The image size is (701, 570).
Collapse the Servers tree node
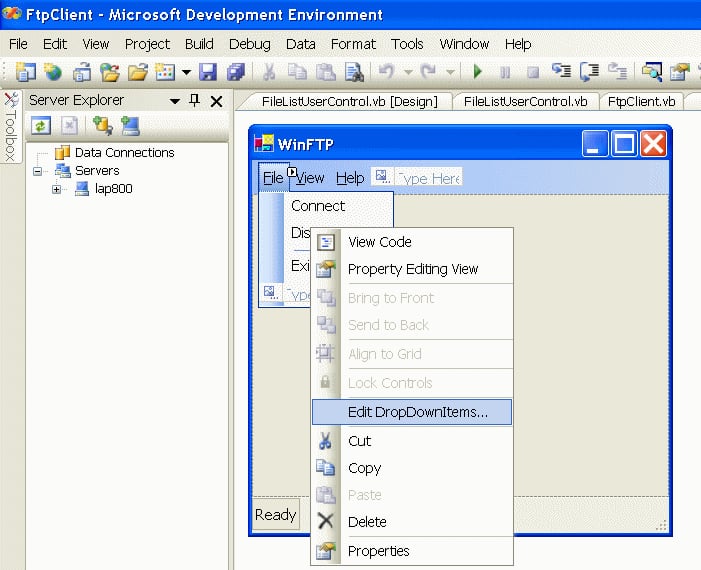pyautogui.click(x=38, y=171)
